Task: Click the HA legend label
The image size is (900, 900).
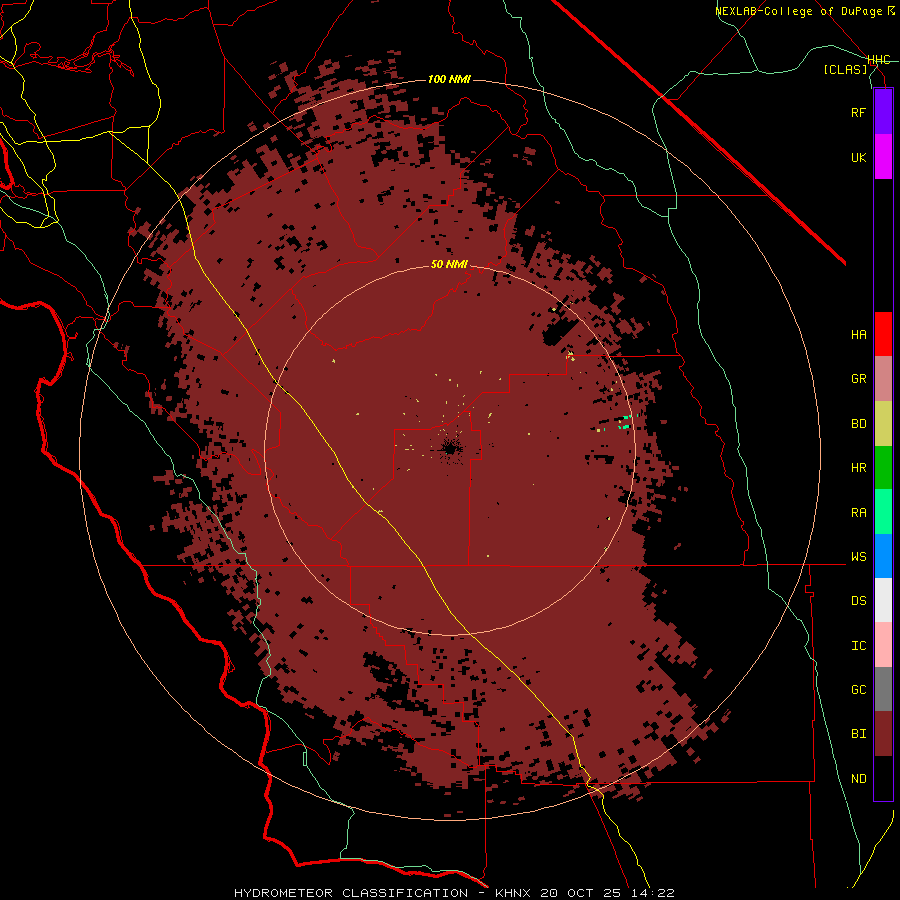Action: click(858, 335)
